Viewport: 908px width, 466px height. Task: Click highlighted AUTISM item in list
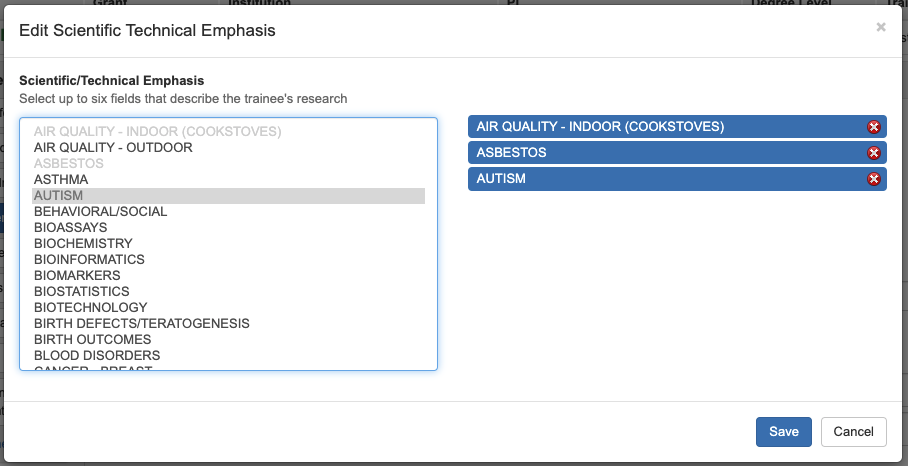pos(58,196)
